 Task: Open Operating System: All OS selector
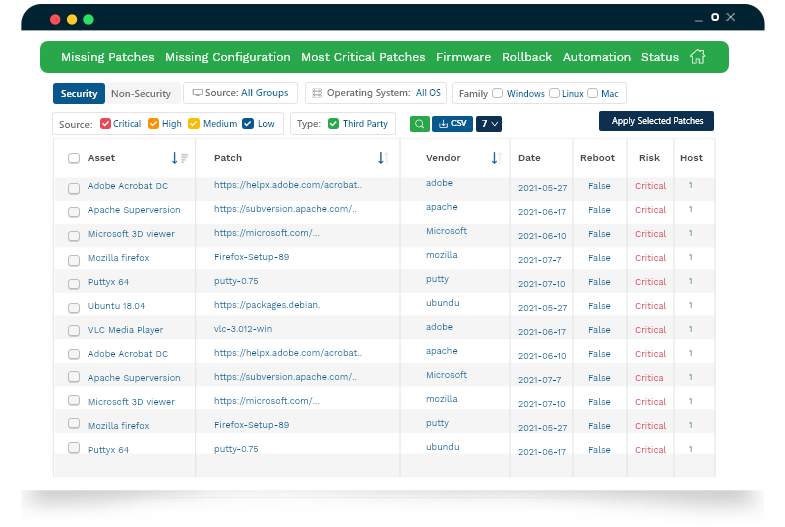coord(376,93)
